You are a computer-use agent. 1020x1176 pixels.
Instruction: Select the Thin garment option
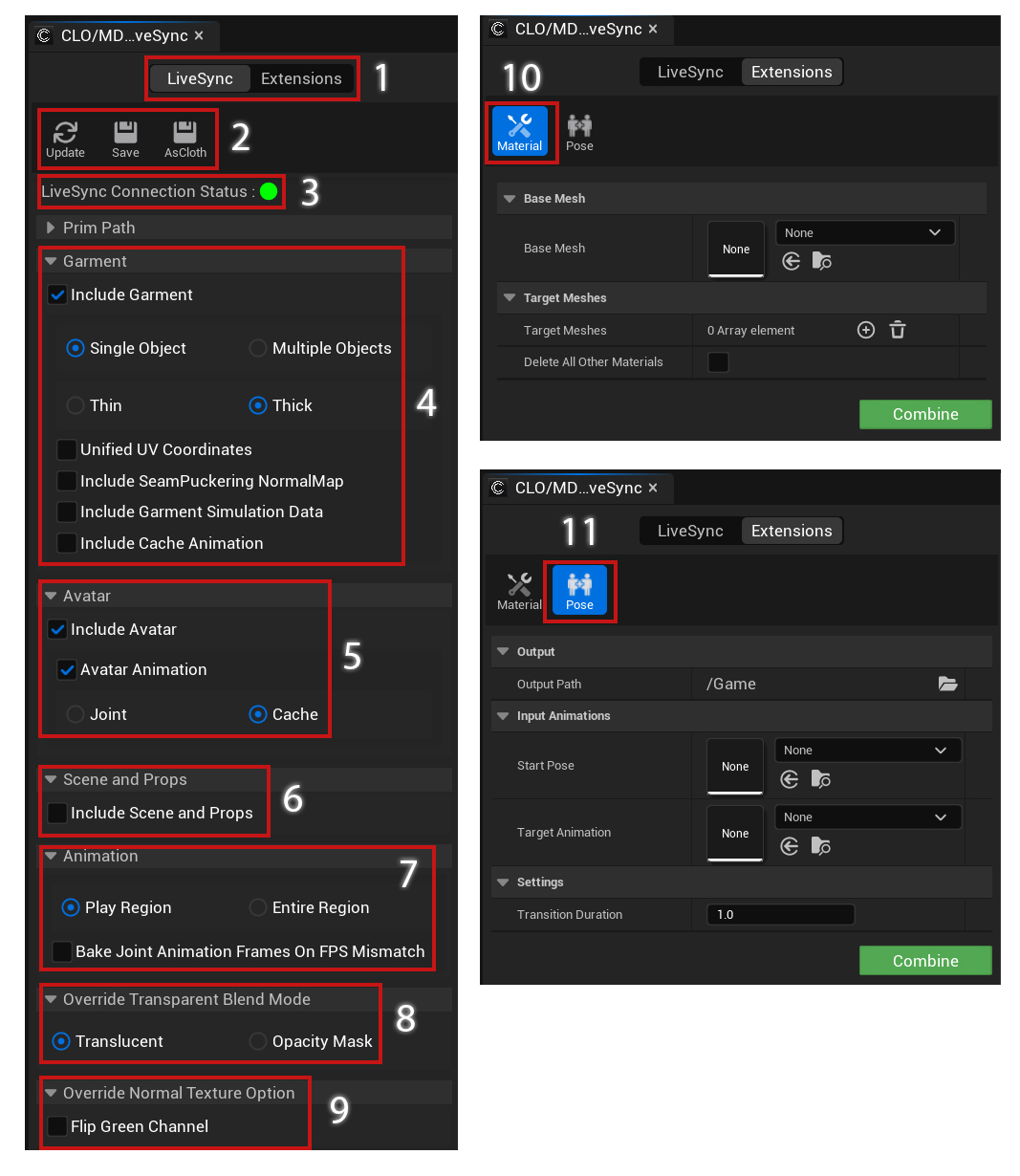click(x=76, y=405)
